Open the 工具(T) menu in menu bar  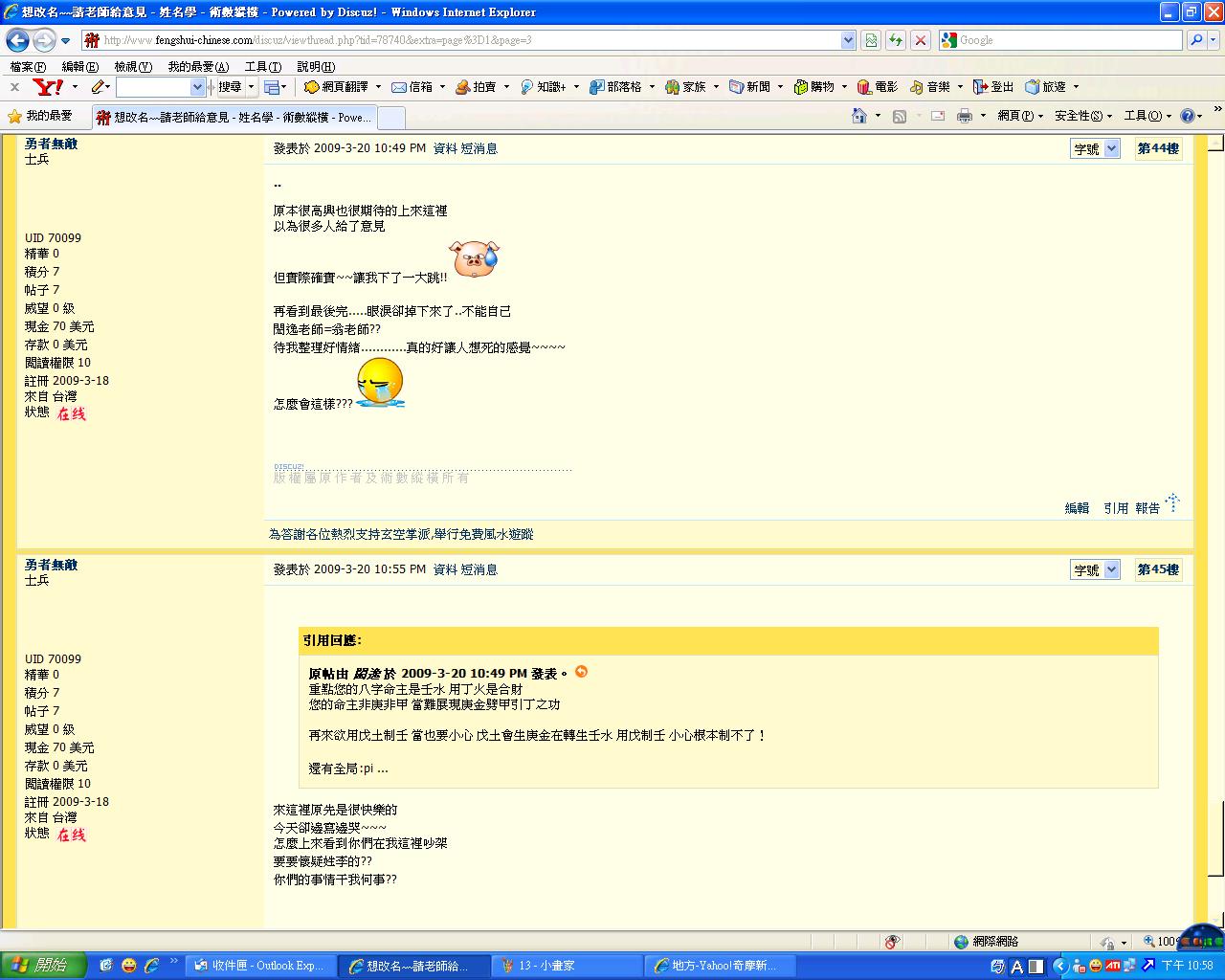click(262, 67)
